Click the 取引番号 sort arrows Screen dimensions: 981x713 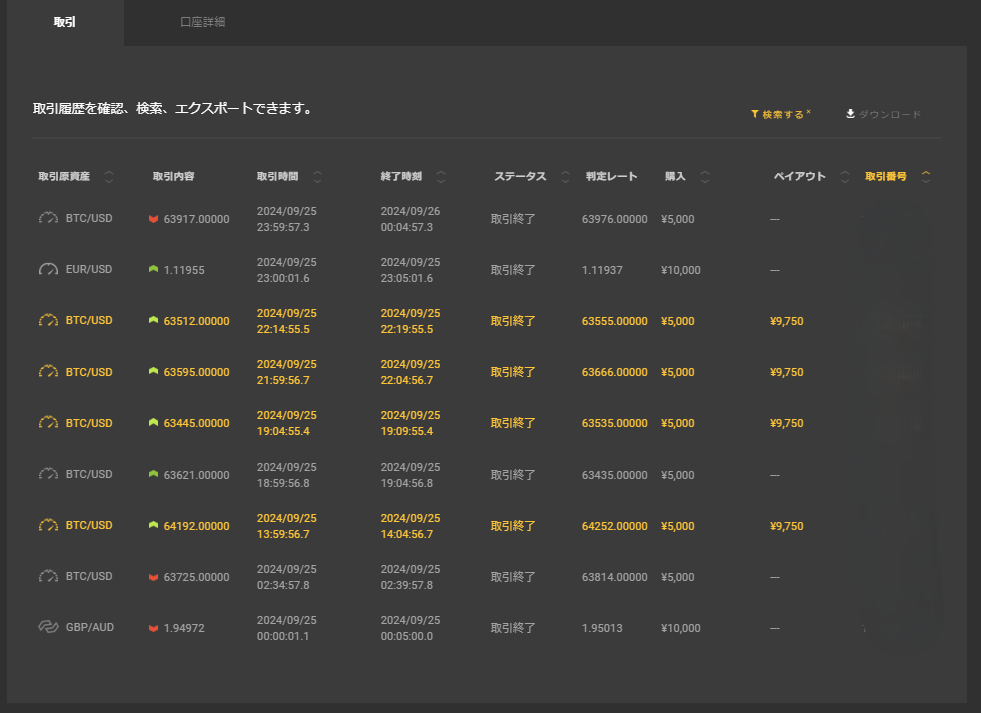[926, 177]
